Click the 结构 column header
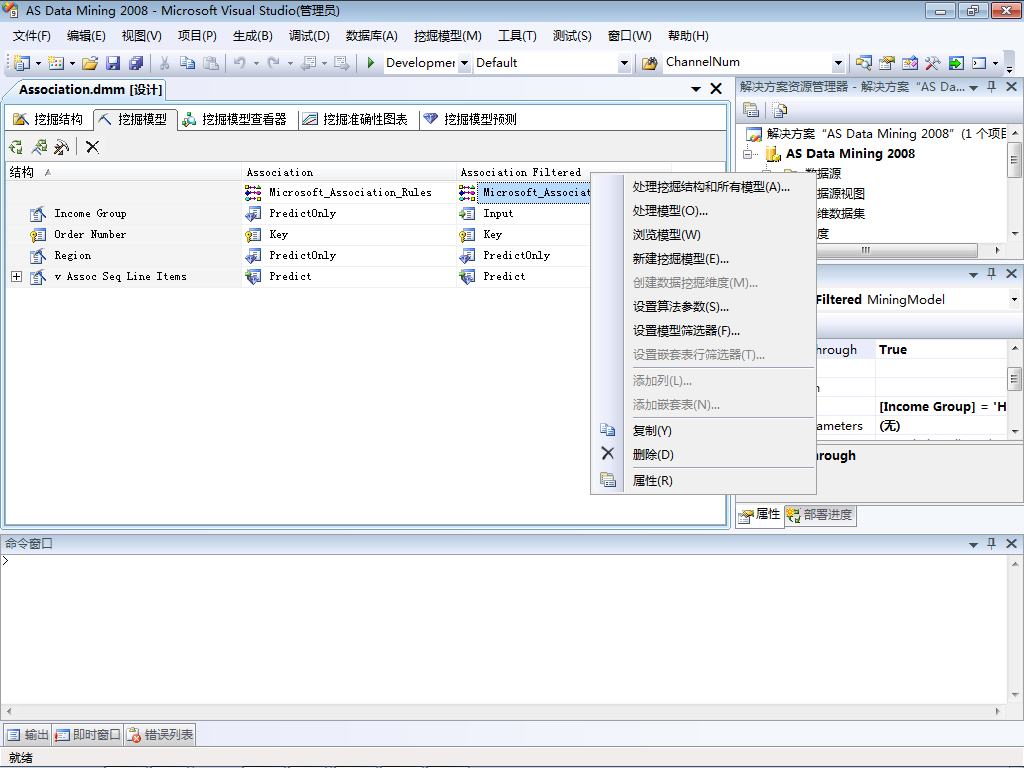This screenshot has height=768, width=1024. click(123, 172)
